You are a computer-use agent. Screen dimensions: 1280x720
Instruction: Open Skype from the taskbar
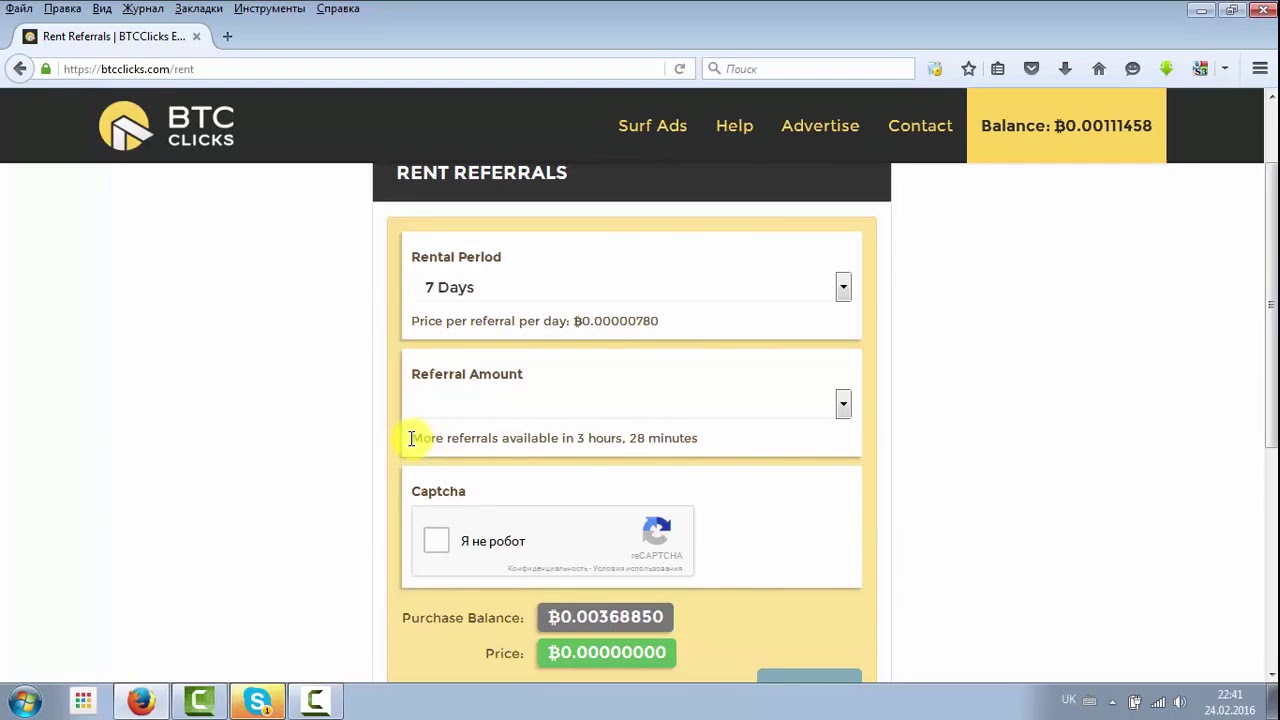[x=257, y=701]
